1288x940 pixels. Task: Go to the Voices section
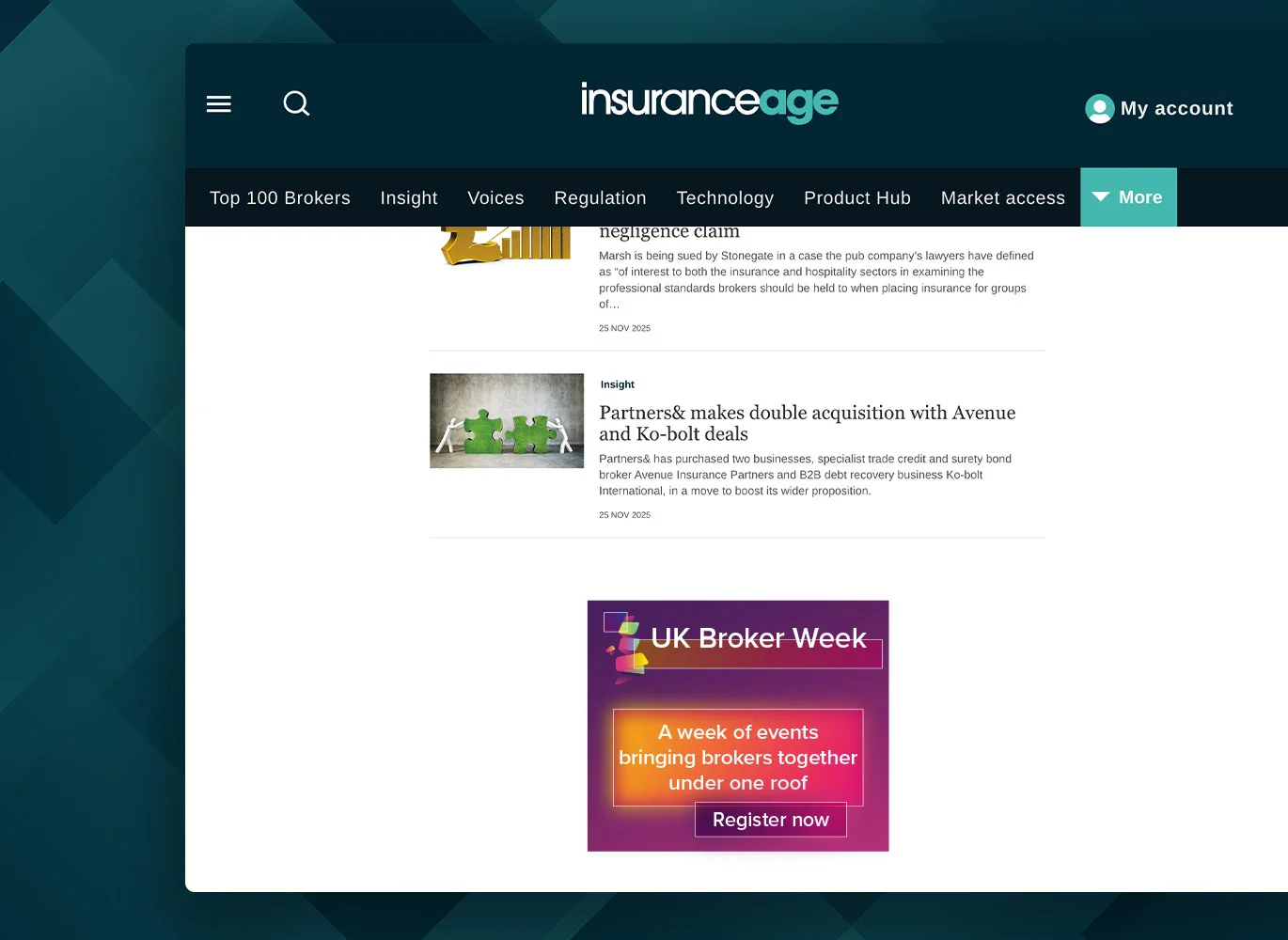point(495,198)
